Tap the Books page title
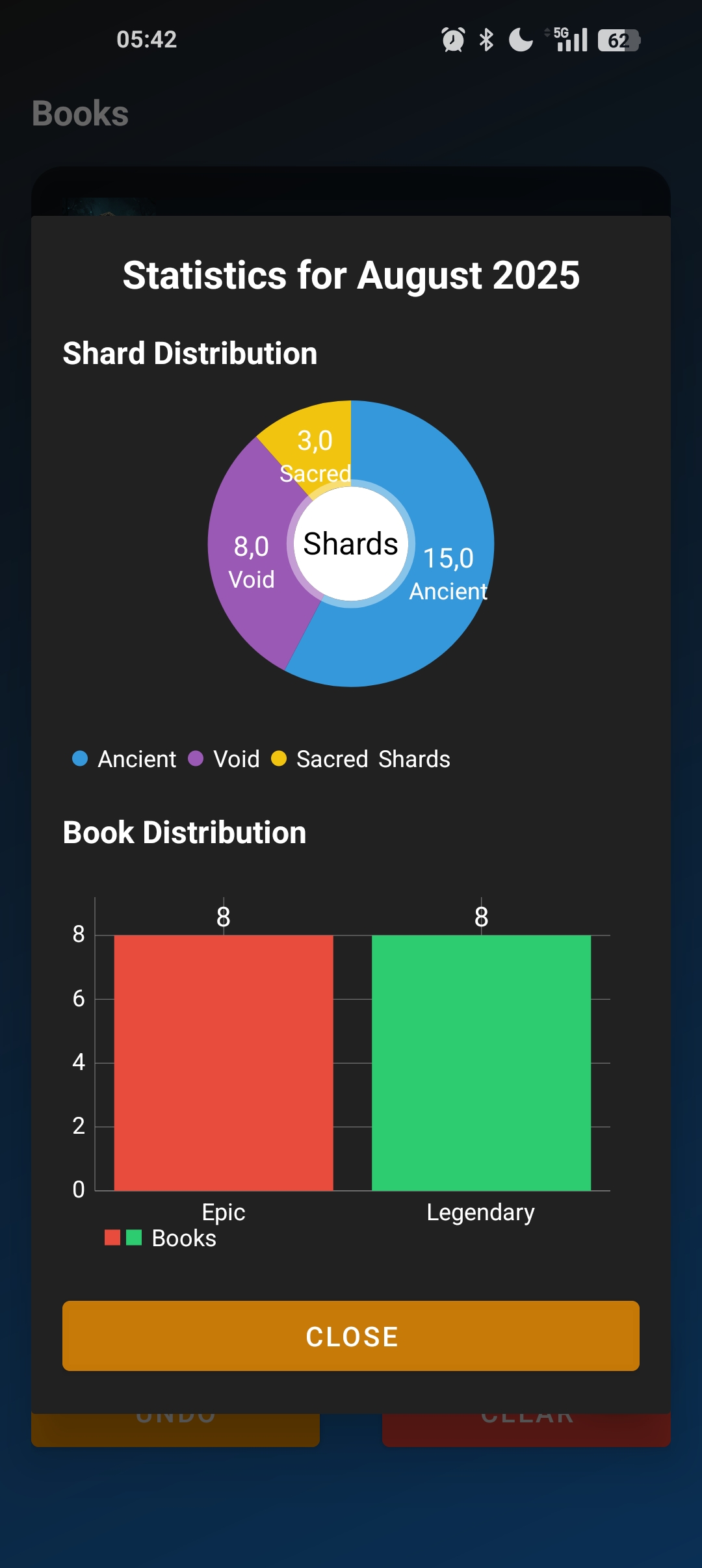The width and height of the screenshot is (702, 1568). click(81, 114)
